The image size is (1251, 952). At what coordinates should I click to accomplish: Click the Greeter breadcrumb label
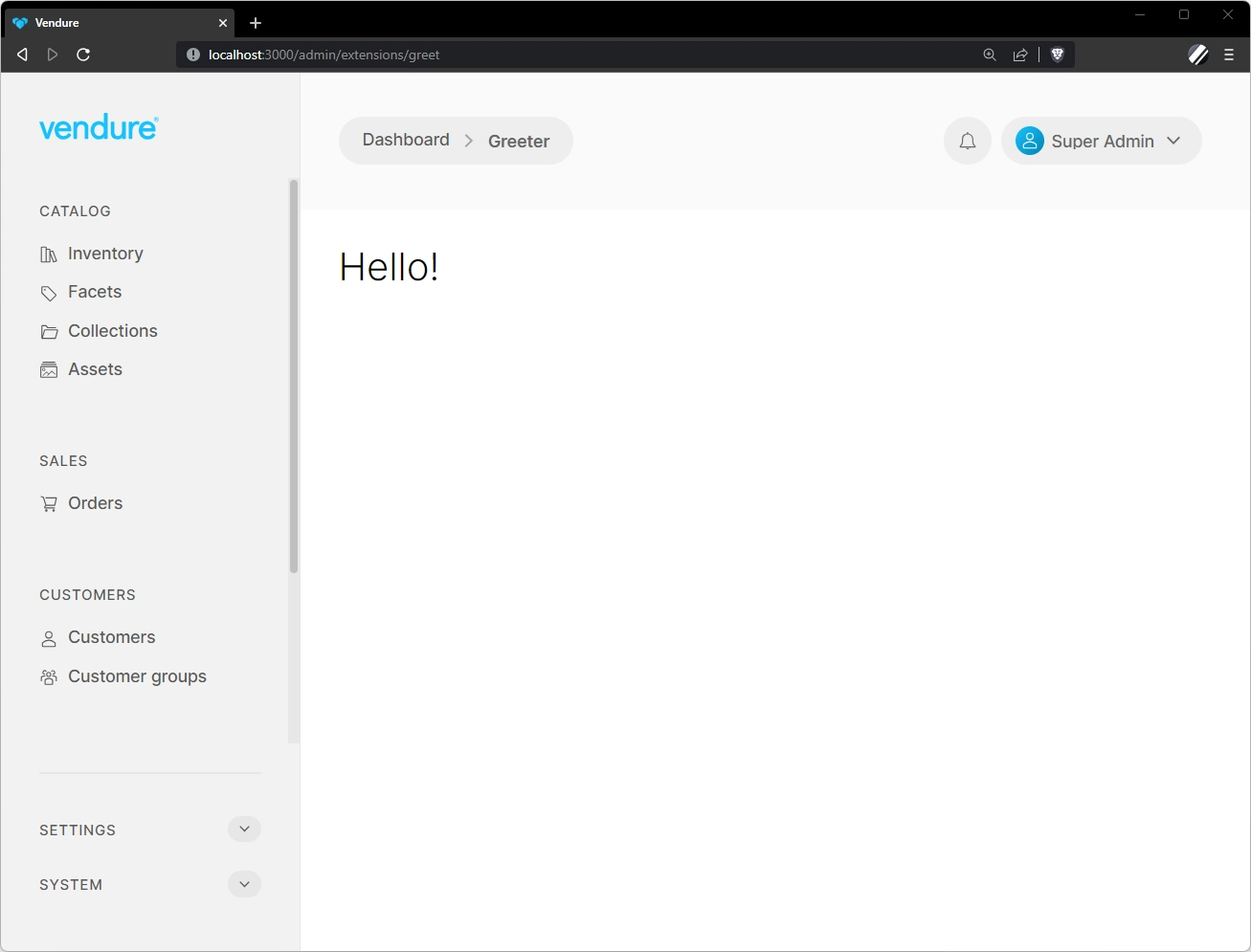point(519,141)
